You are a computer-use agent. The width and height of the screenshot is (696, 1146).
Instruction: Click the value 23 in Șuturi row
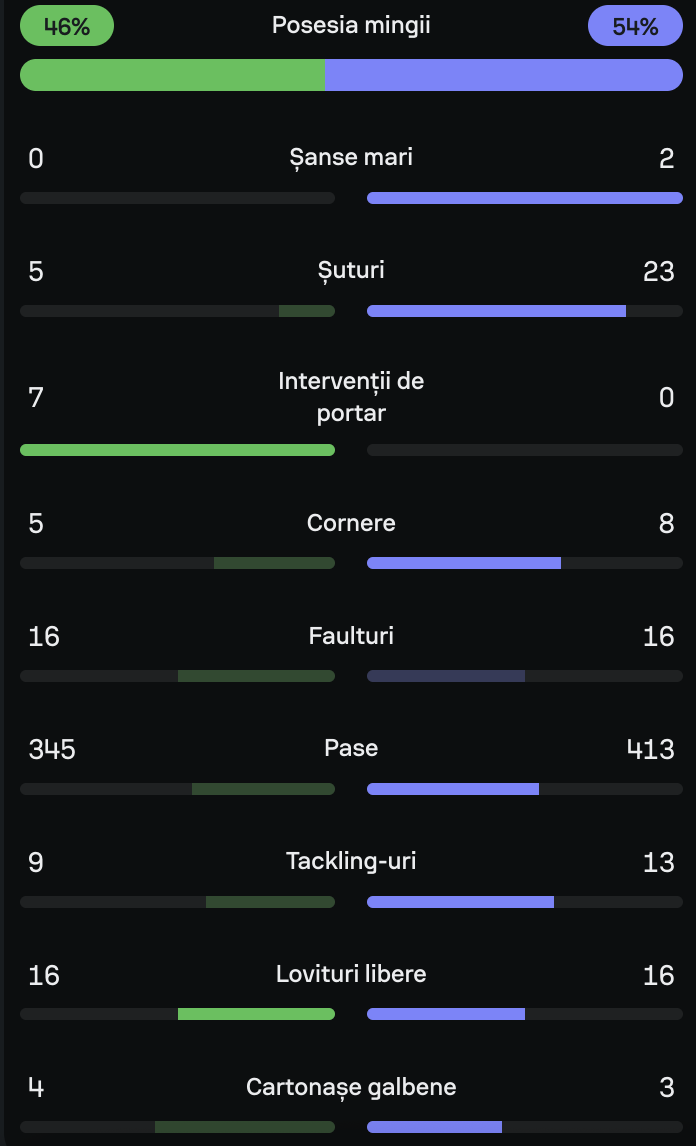tap(658, 271)
